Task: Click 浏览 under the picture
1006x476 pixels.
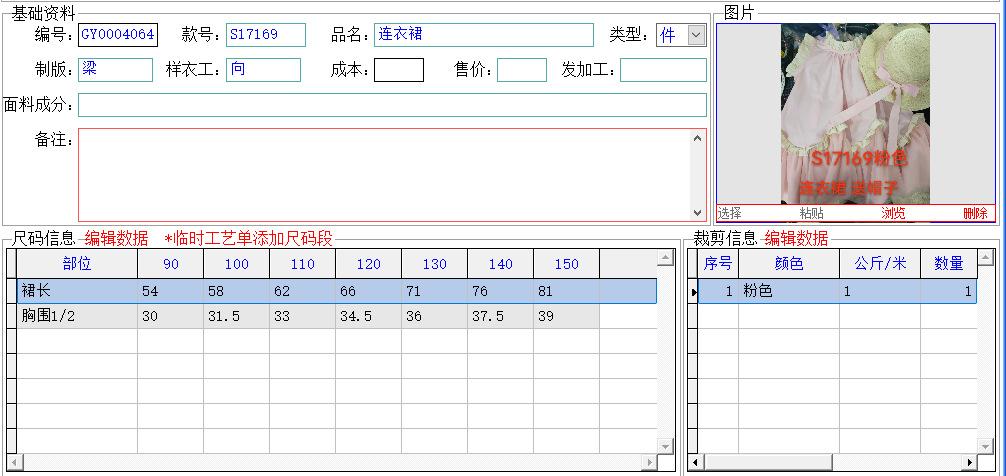Action: coord(893,214)
